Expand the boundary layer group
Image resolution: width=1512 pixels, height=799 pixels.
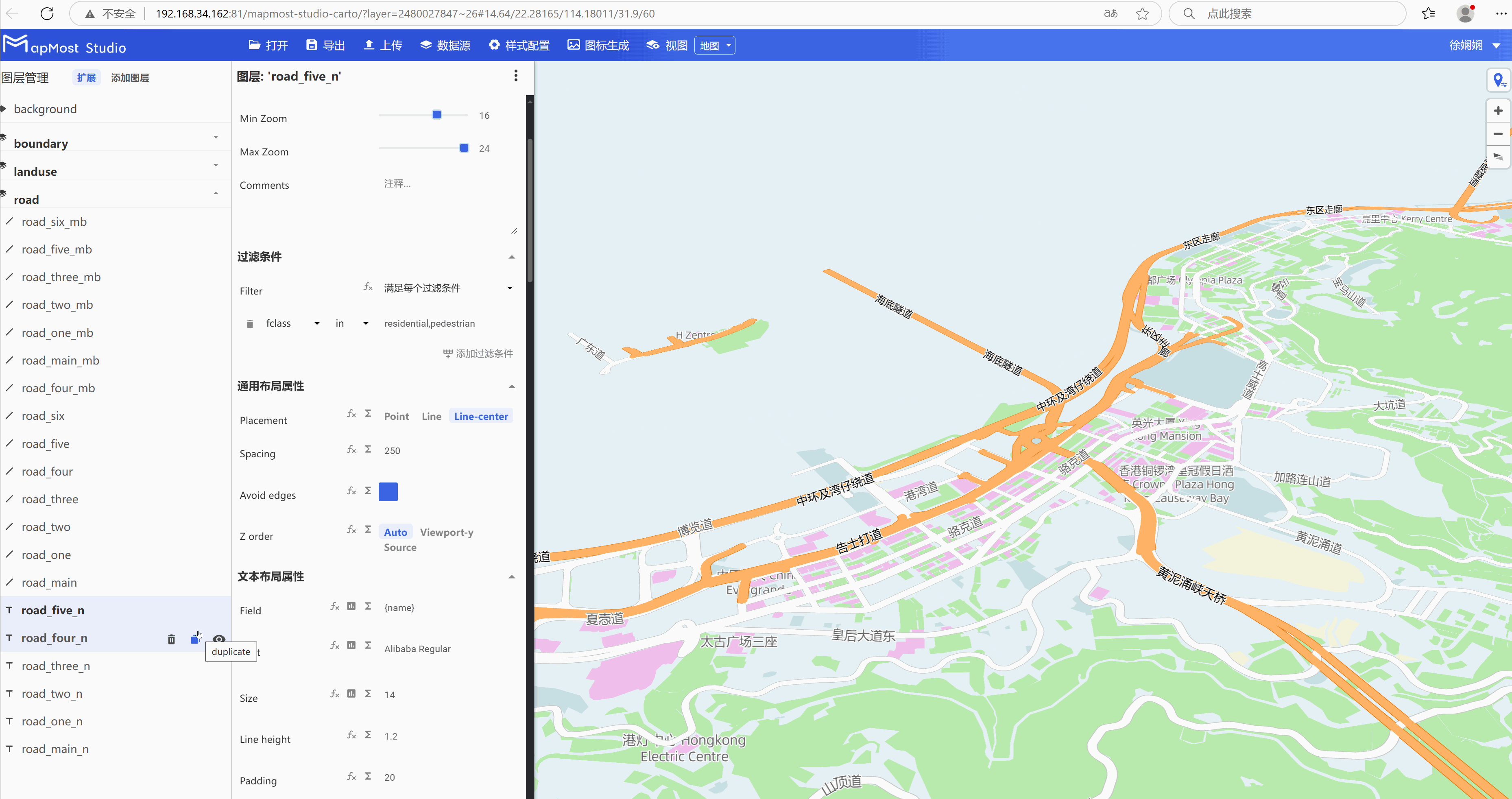click(x=216, y=137)
